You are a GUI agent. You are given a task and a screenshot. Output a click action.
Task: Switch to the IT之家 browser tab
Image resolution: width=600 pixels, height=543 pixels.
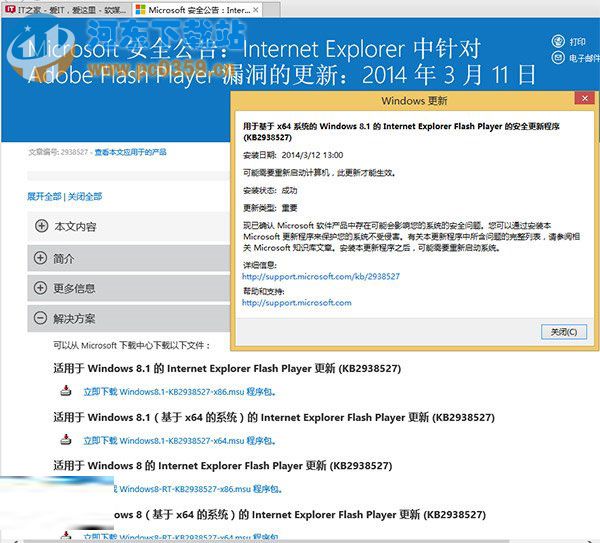coord(66,10)
